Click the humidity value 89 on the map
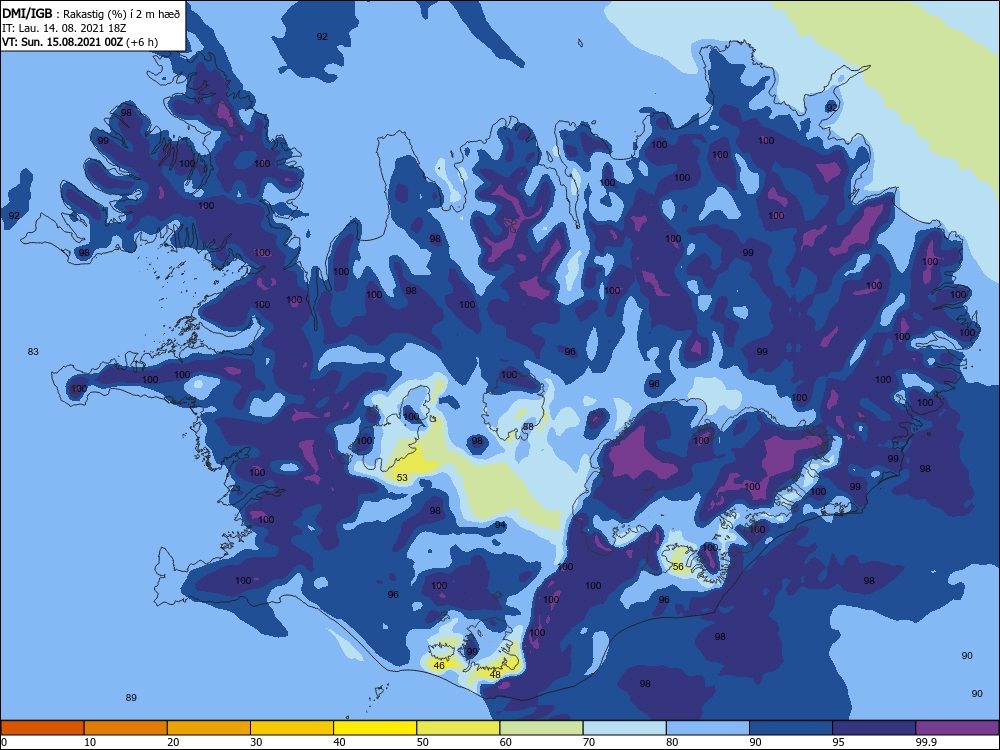1000x750 pixels. [131, 698]
